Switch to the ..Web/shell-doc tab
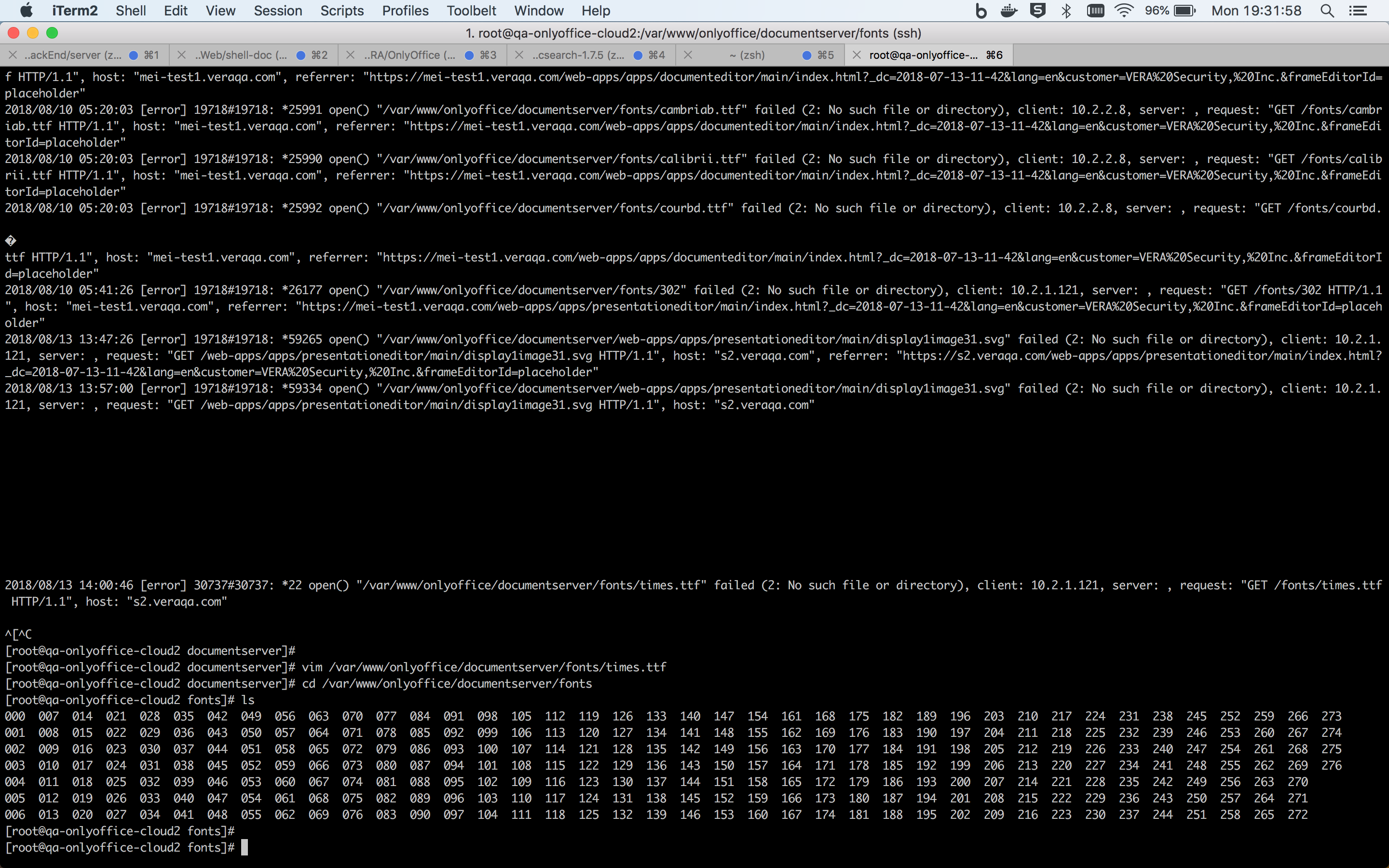1389x868 pixels. coord(241,54)
